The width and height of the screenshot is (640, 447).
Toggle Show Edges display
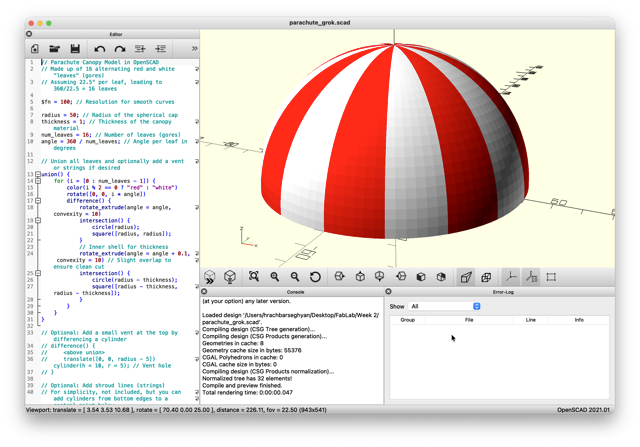551,277
